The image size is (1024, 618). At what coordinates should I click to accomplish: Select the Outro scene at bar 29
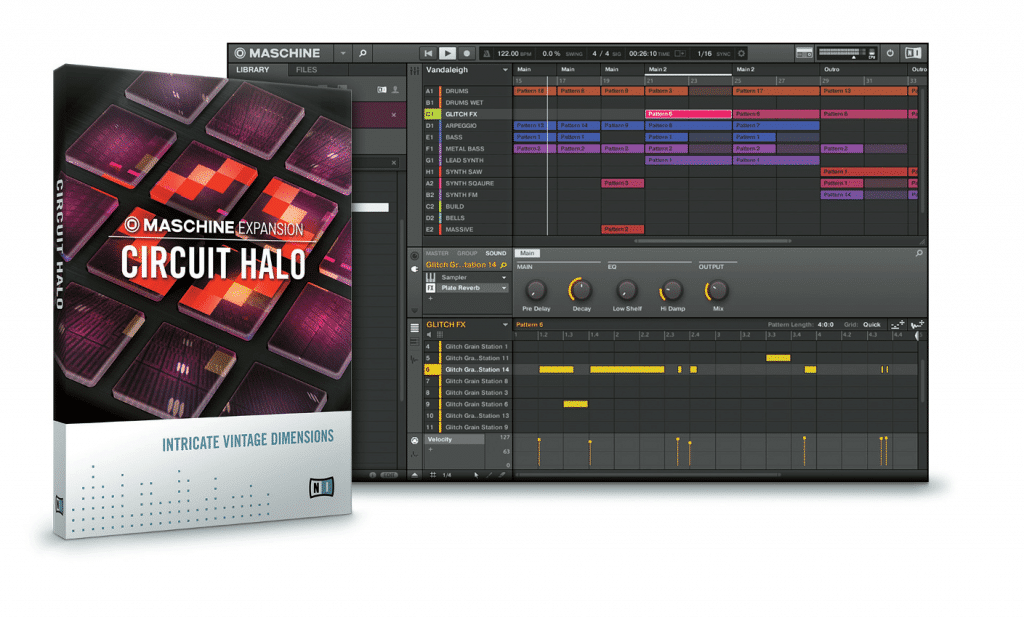tap(863, 69)
